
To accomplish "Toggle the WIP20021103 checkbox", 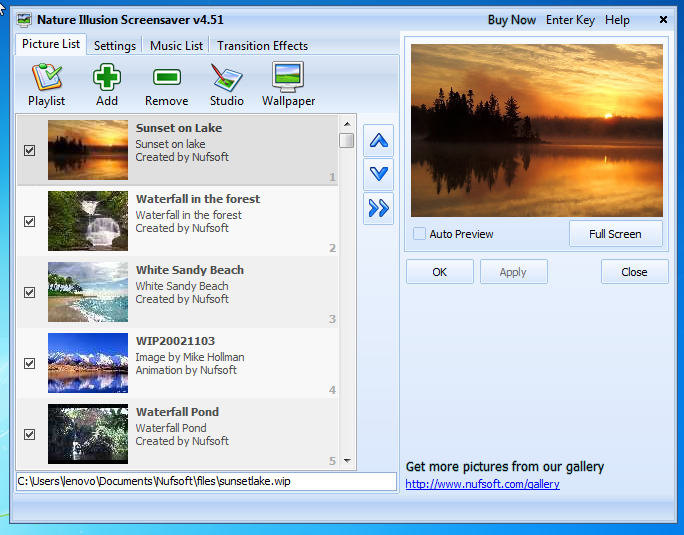I will [29, 364].
